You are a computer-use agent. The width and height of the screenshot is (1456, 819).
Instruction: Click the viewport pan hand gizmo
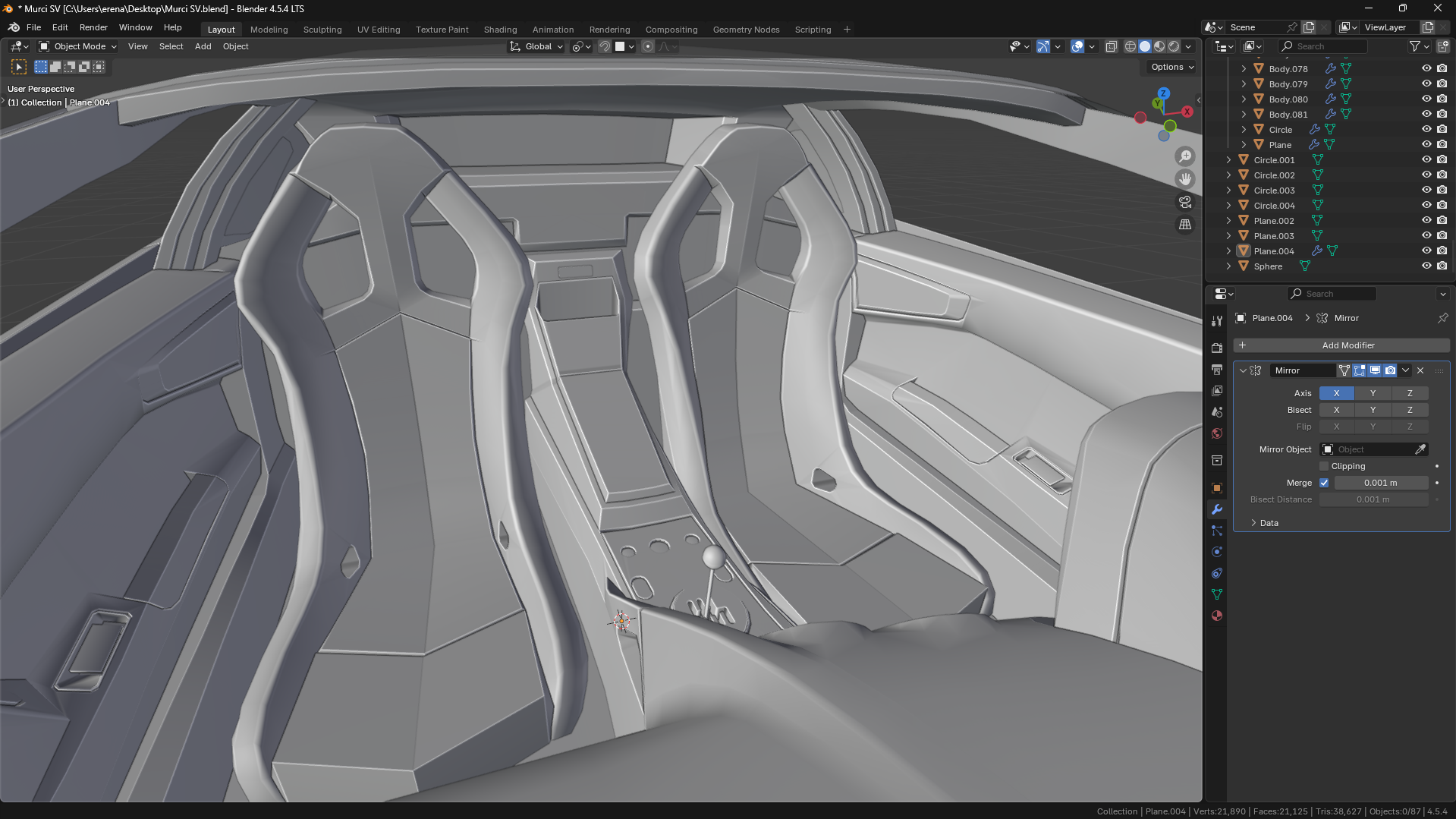click(x=1184, y=179)
